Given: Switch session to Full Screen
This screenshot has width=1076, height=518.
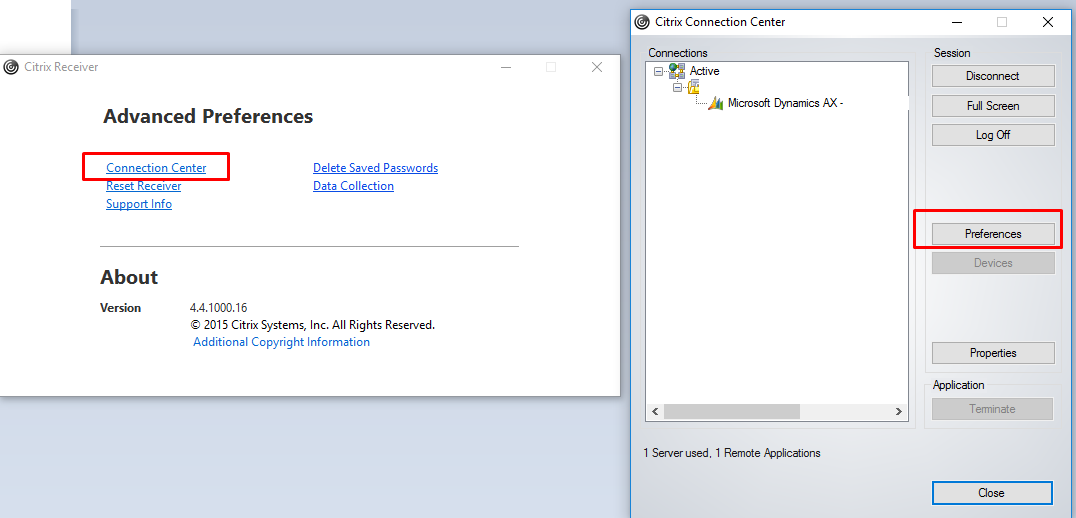Looking at the screenshot, I should click(x=992, y=106).
